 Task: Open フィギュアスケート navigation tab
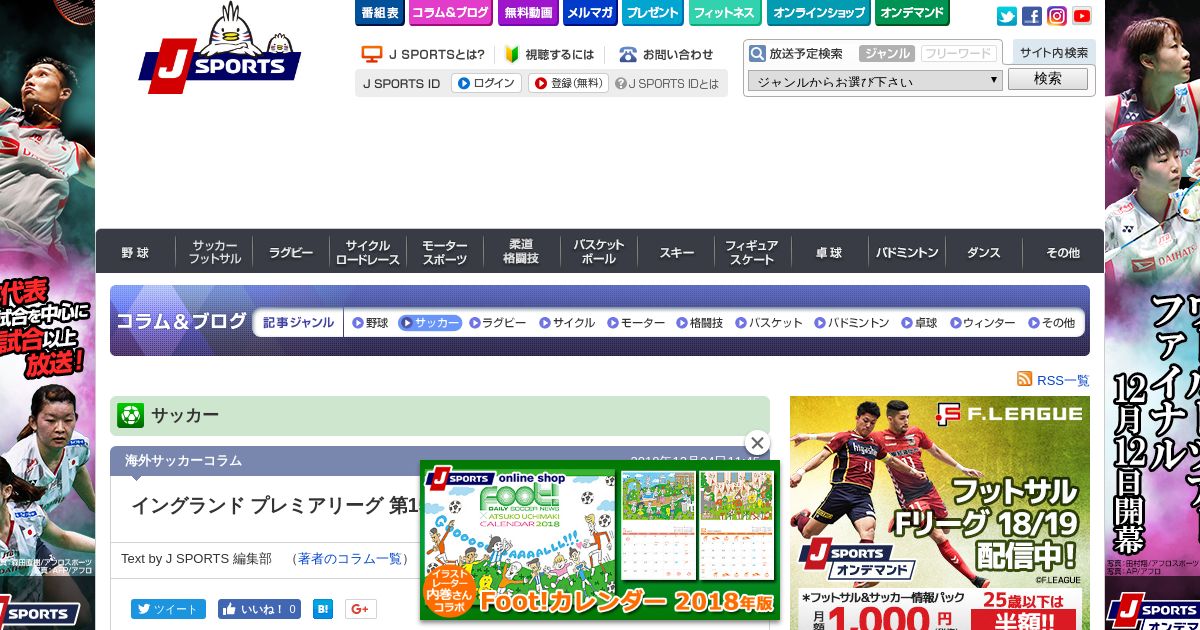tap(752, 252)
